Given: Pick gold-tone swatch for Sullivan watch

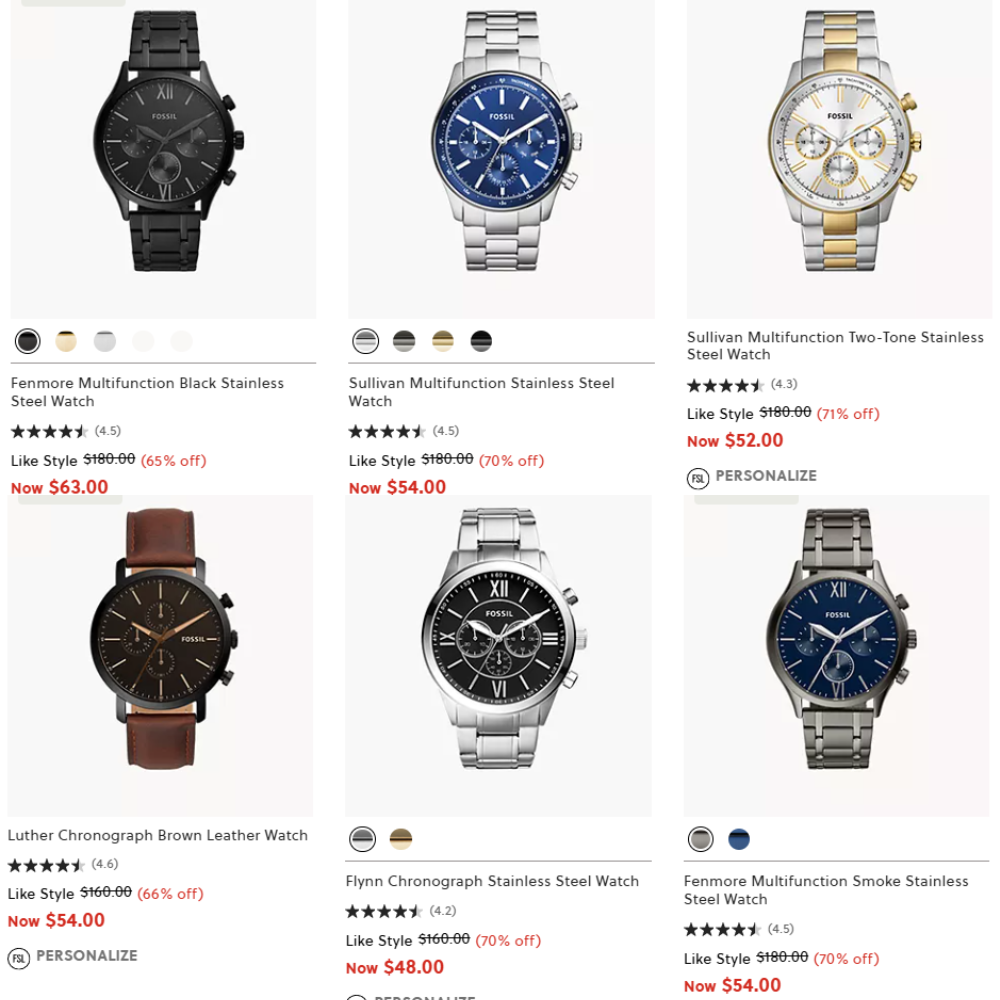Looking at the screenshot, I should pos(443,341).
